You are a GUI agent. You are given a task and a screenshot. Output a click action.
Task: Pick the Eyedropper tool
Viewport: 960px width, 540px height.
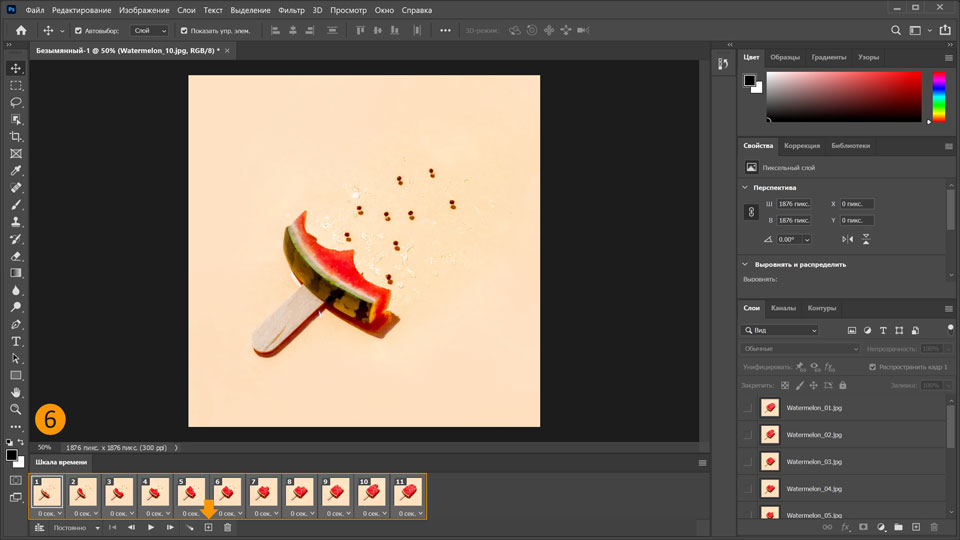click(16, 171)
